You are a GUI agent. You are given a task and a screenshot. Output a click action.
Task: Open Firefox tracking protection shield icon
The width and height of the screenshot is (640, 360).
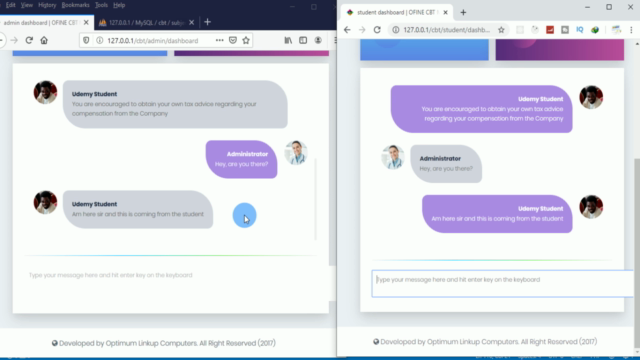[x=86, y=40]
